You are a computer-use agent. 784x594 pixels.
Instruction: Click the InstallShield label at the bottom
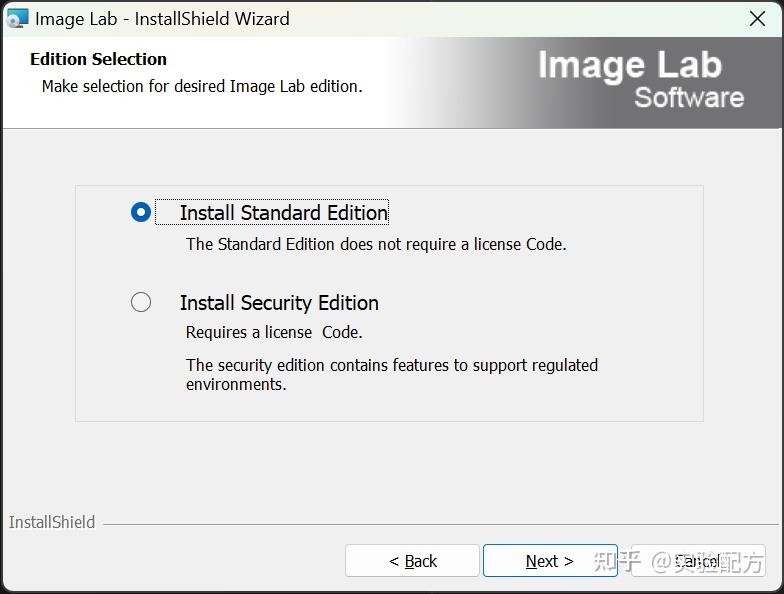(x=52, y=522)
